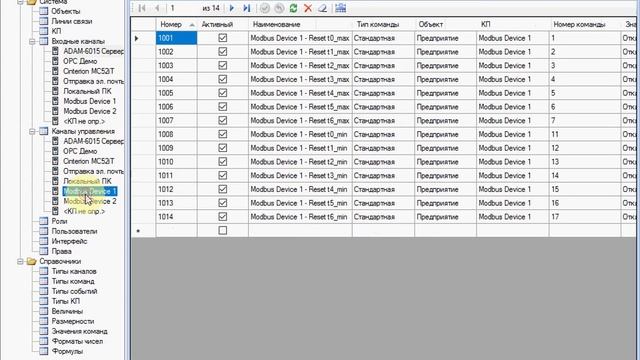Image resolution: width=640 pixels, height=360 pixels.
Task: Click the 1001 cell in Номер column
Action: pyautogui.click(x=176, y=38)
